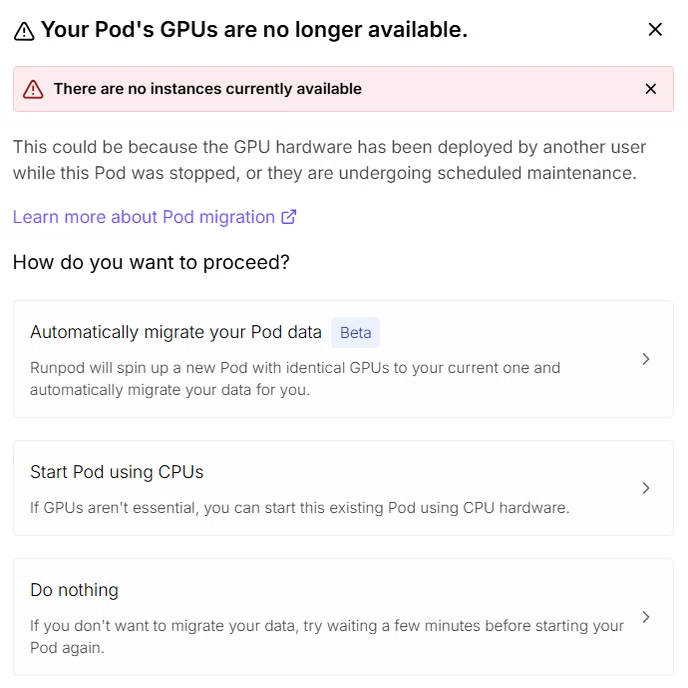Click the black warning triangle beside title
This screenshot has width=688, height=688.
(x=24, y=32)
